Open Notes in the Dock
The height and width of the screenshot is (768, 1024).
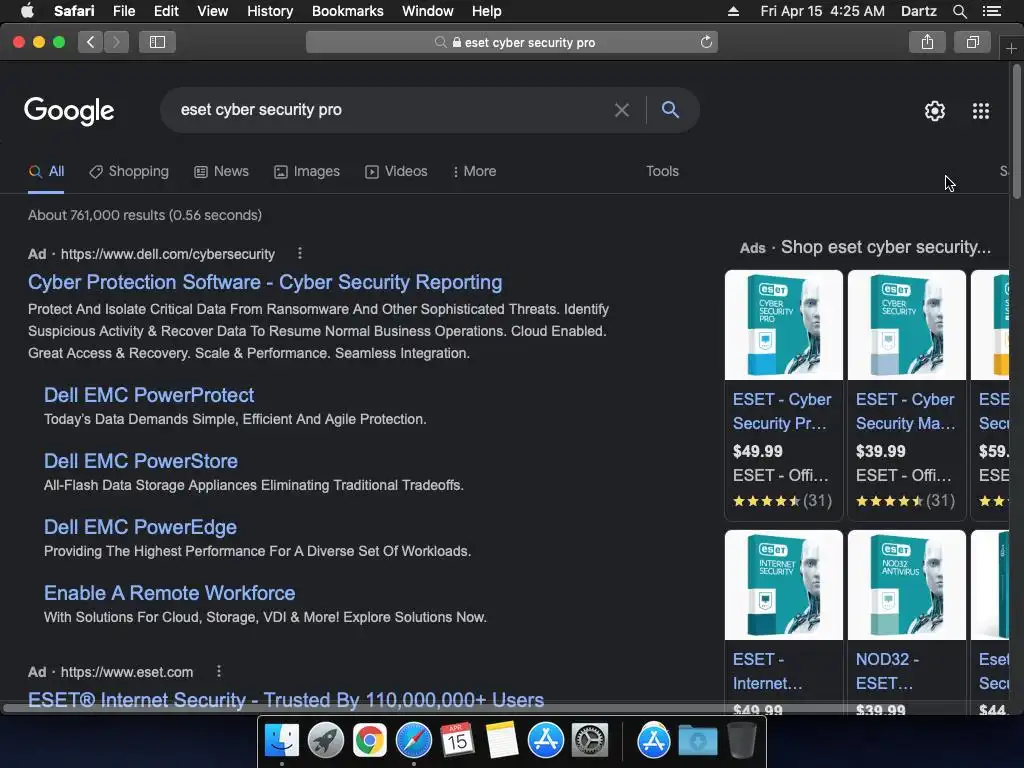(x=502, y=741)
